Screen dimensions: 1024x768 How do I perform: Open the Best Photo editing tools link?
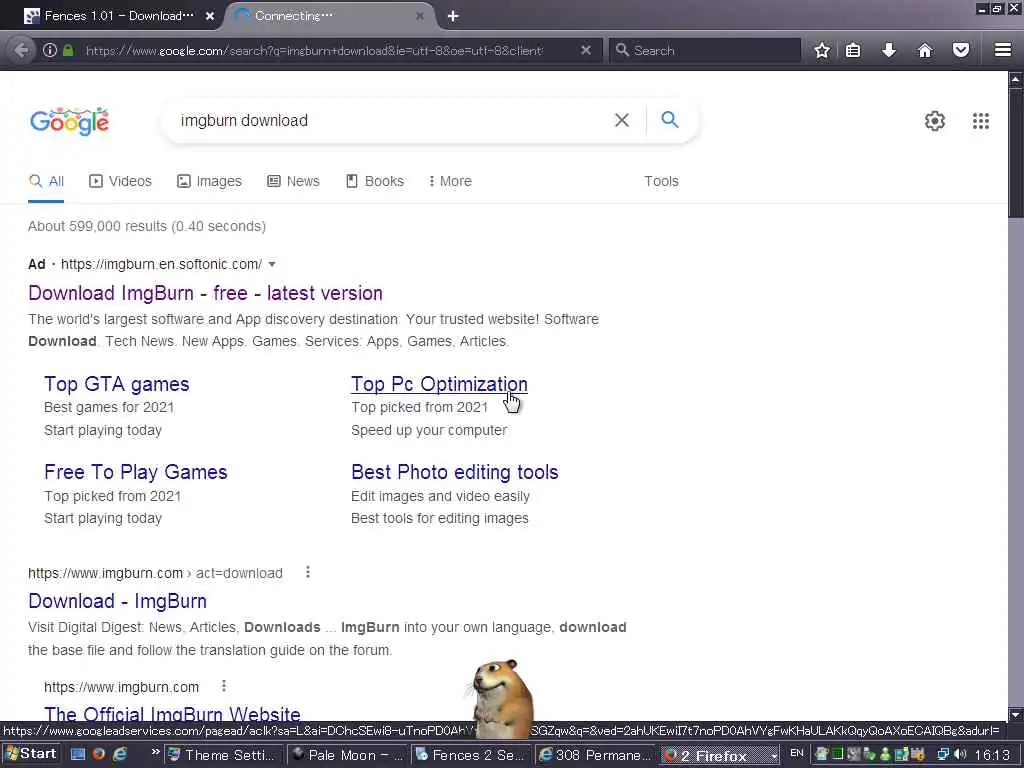pos(455,472)
